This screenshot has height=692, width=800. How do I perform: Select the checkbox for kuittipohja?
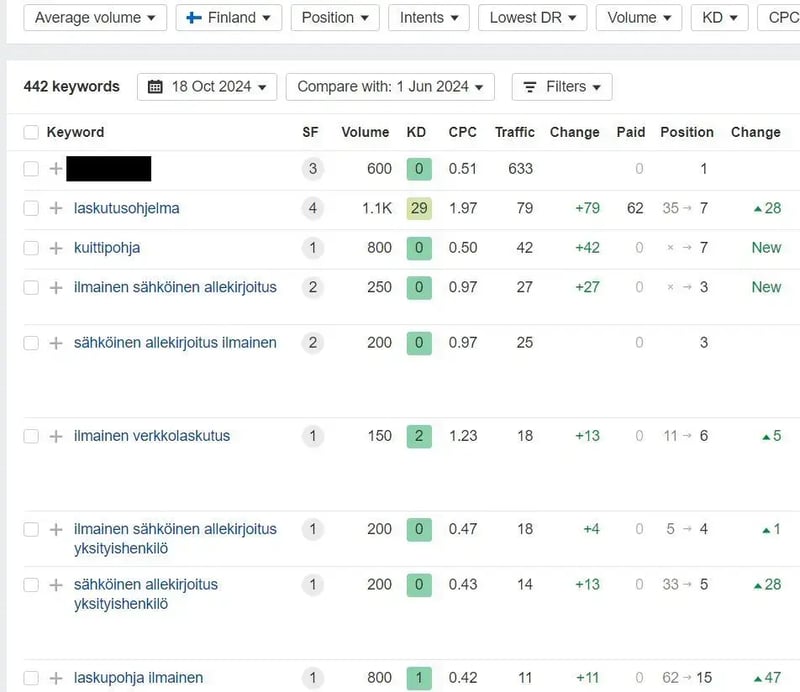(31, 248)
